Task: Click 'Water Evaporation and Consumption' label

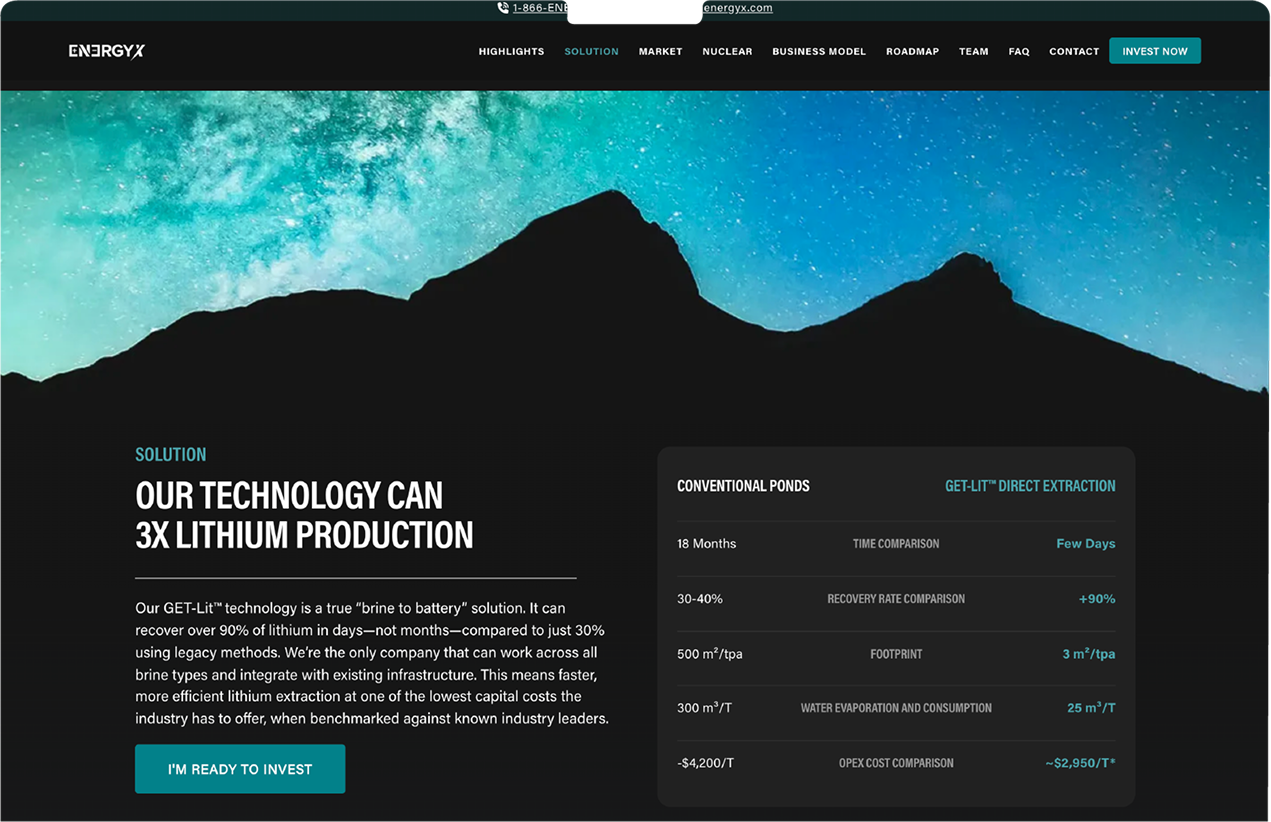Action: click(x=896, y=708)
